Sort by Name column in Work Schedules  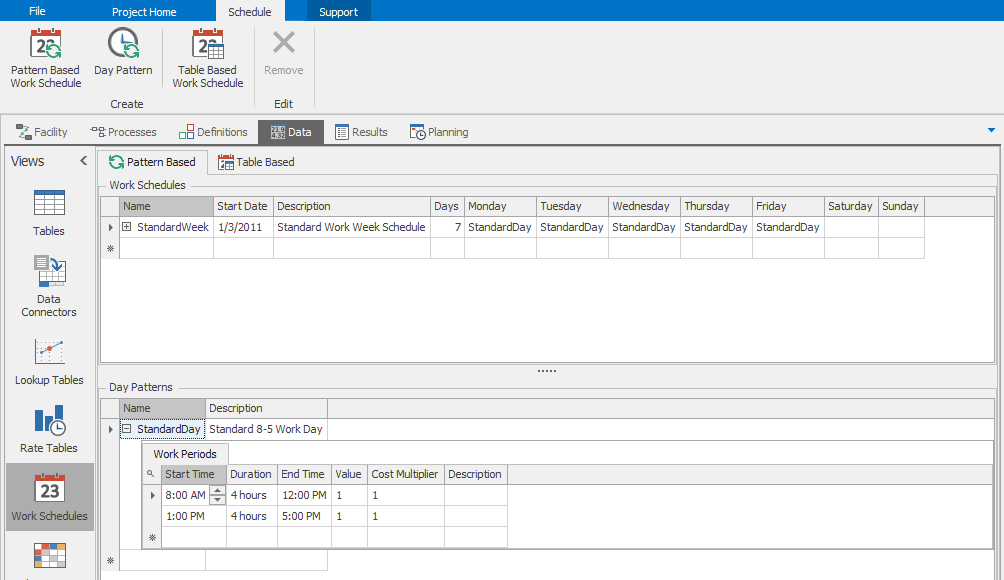coord(166,206)
